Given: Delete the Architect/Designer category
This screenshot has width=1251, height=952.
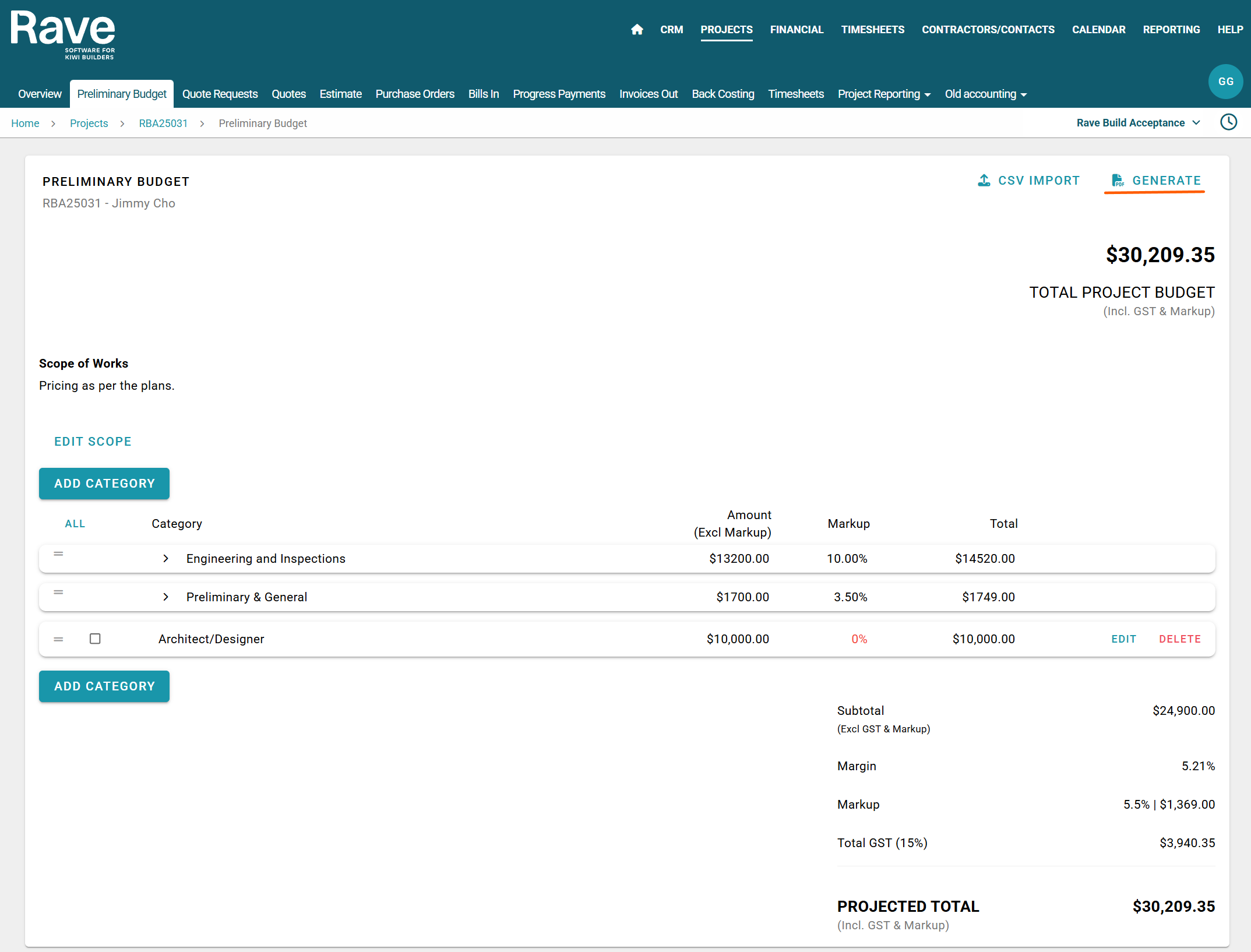Looking at the screenshot, I should (x=1179, y=639).
